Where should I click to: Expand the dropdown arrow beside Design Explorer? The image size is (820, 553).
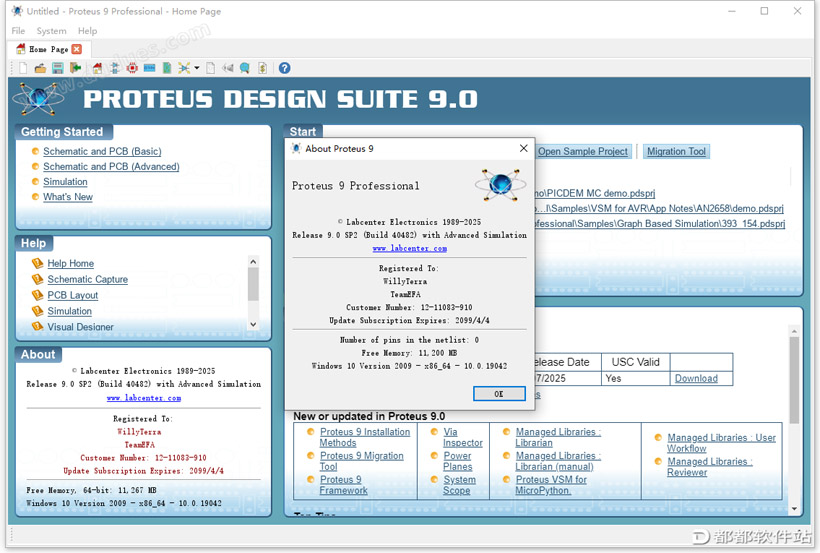point(197,68)
